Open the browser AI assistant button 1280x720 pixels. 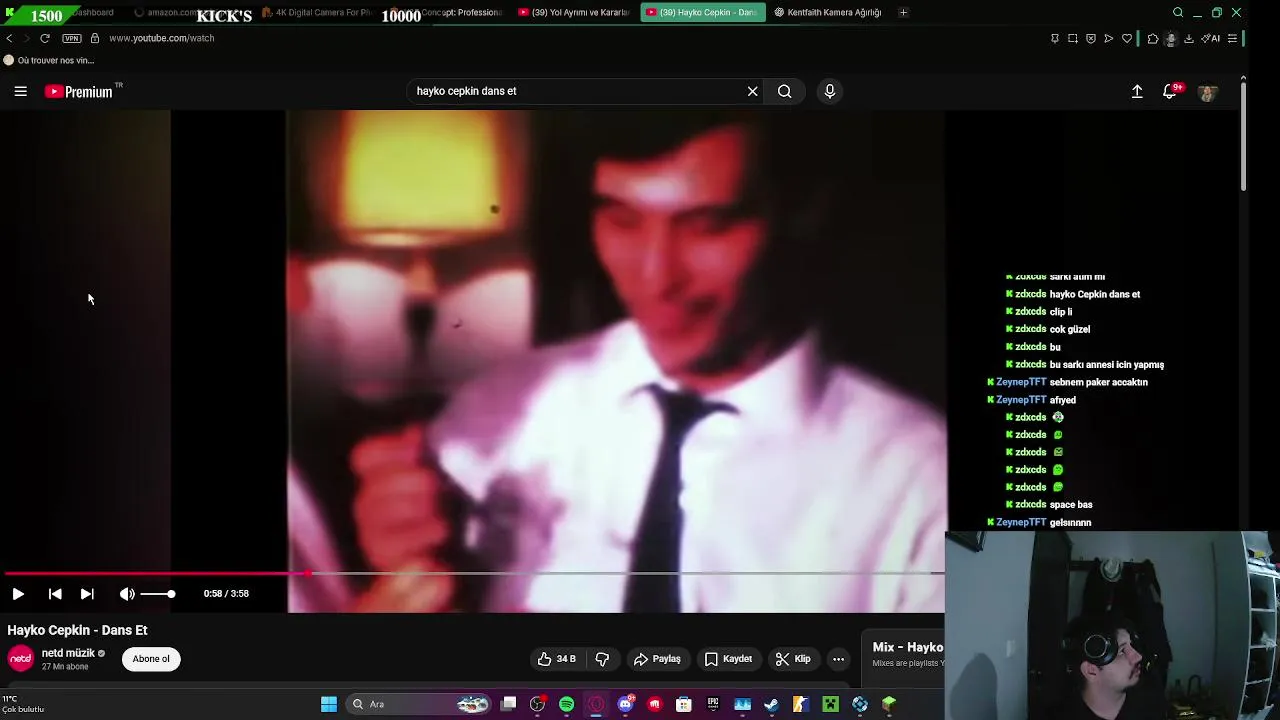pos(1211,38)
